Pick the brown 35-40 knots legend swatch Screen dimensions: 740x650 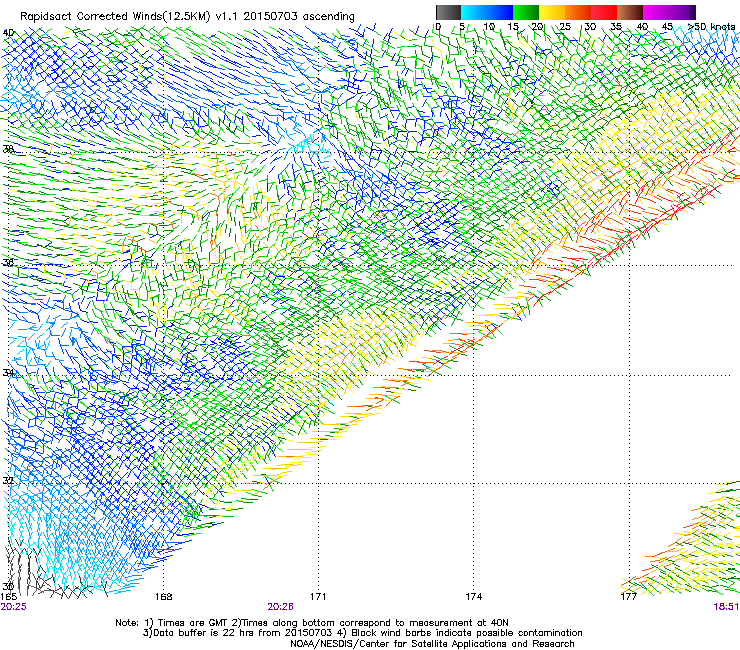coord(630,12)
